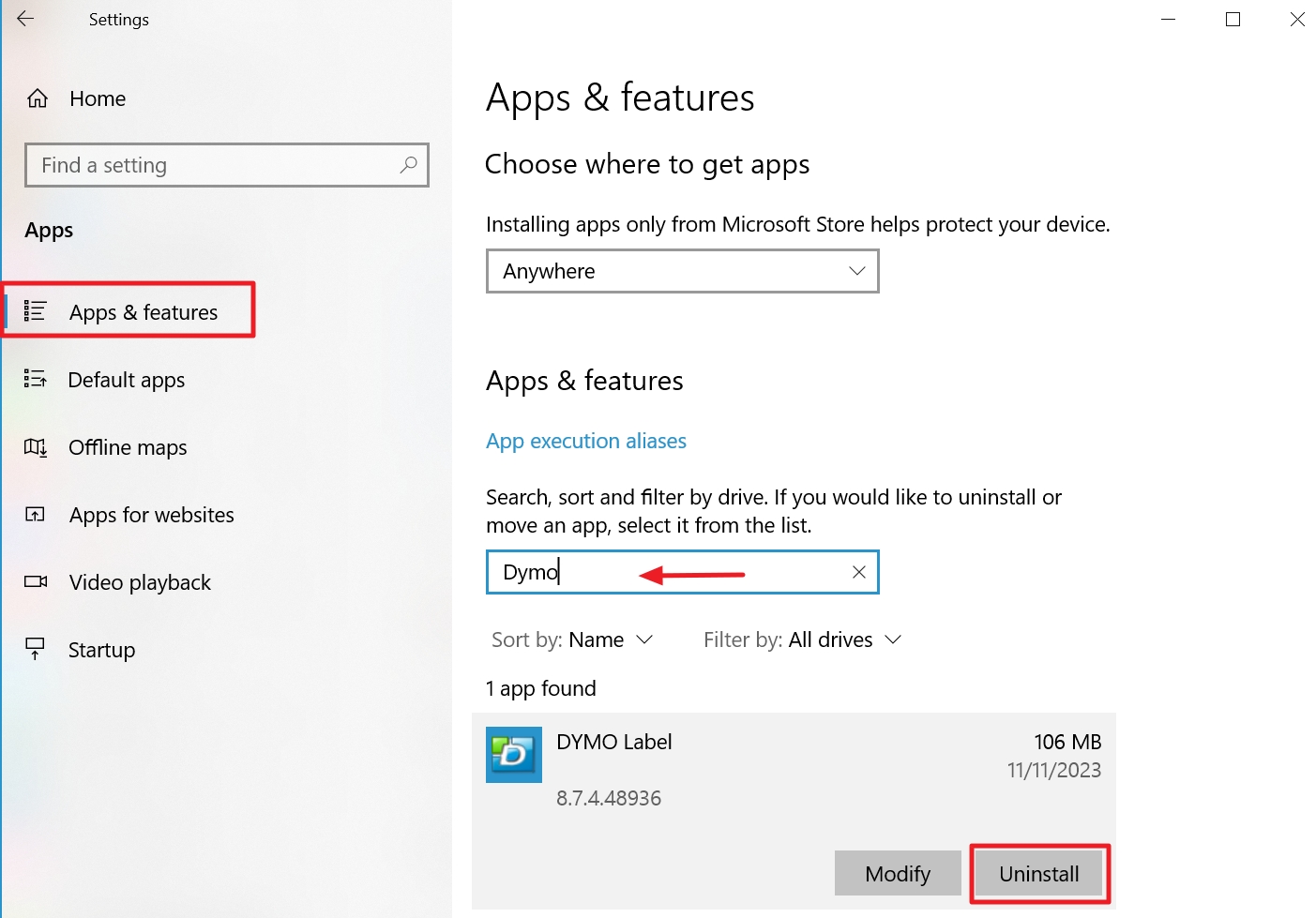Click the Apps & features list icon
Viewport: 1316px width, 918px height.
35,311
